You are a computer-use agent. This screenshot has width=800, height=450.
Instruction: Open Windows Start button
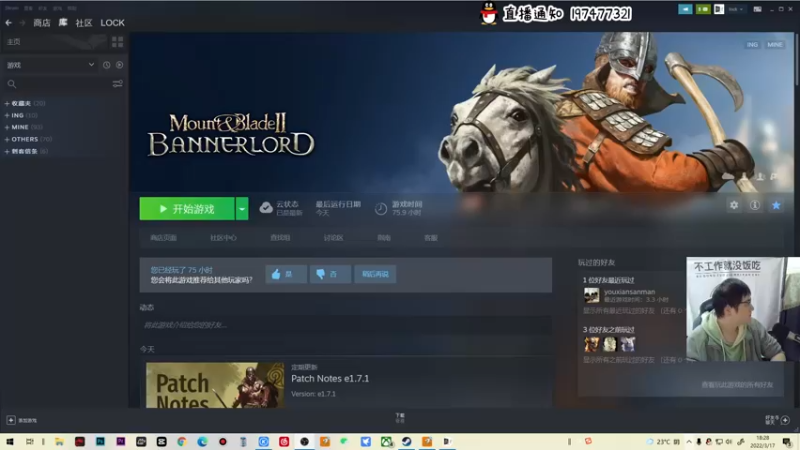click(x=10, y=442)
